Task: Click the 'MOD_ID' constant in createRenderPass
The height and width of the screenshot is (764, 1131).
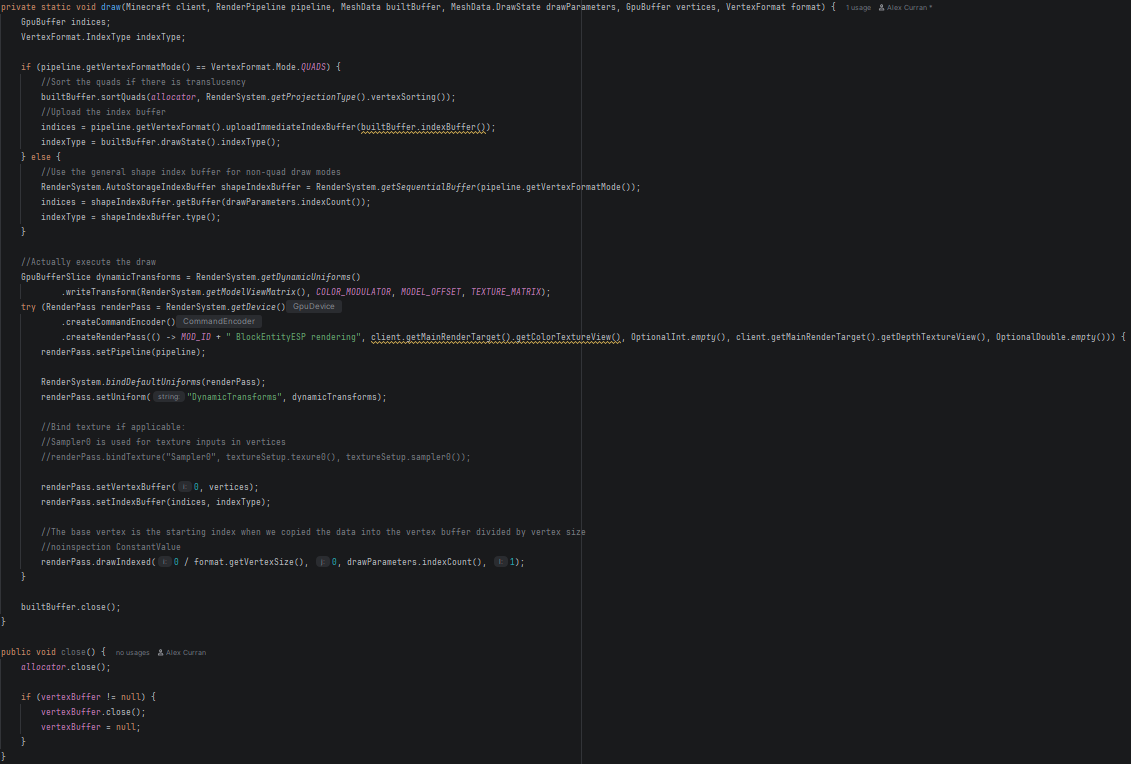Action: (196, 337)
